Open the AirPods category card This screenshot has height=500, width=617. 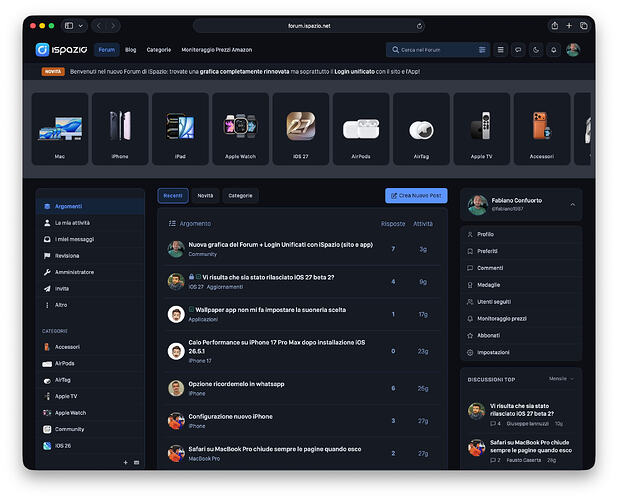pyautogui.click(x=361, y=129)
